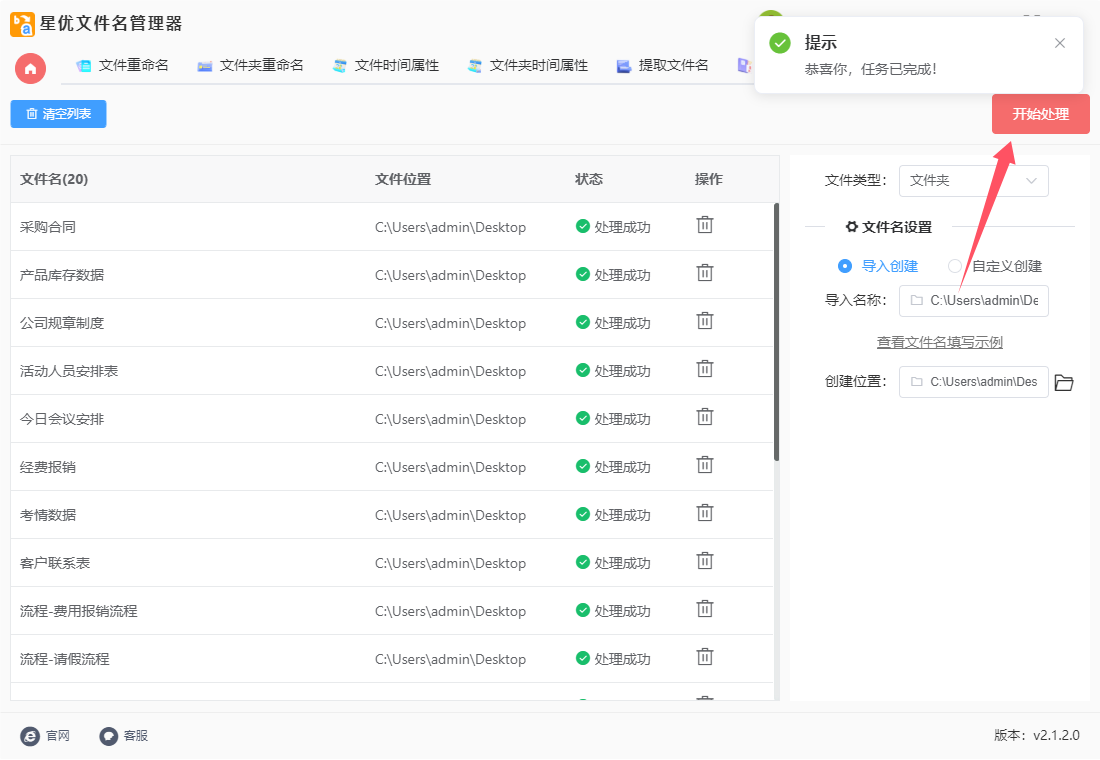Screen dimensions: 1100x760
Task: Click trash icon for 今日会议安排
Action: [704, 418]
